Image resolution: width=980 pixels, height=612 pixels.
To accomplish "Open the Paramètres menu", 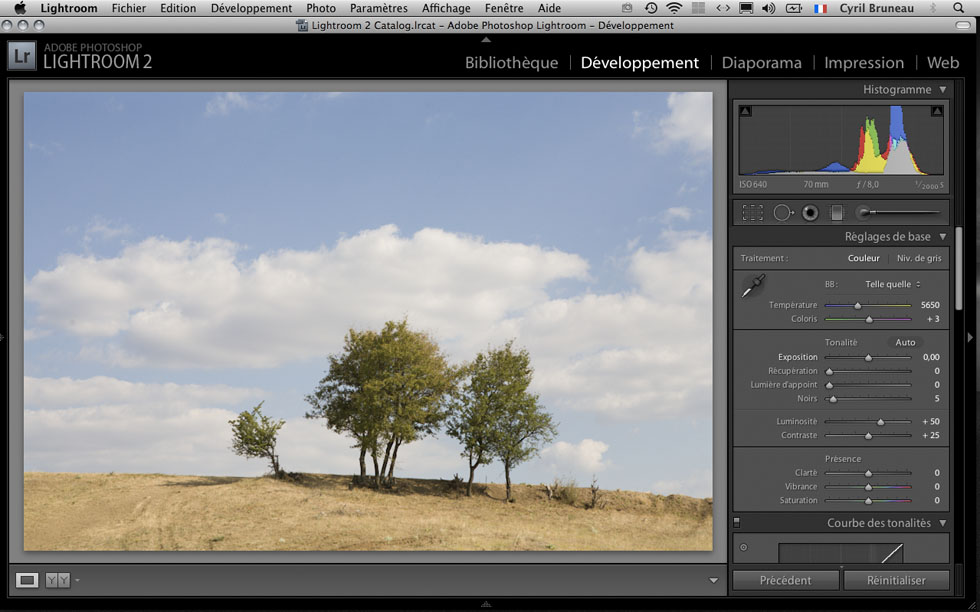I will tap(378, 8).
